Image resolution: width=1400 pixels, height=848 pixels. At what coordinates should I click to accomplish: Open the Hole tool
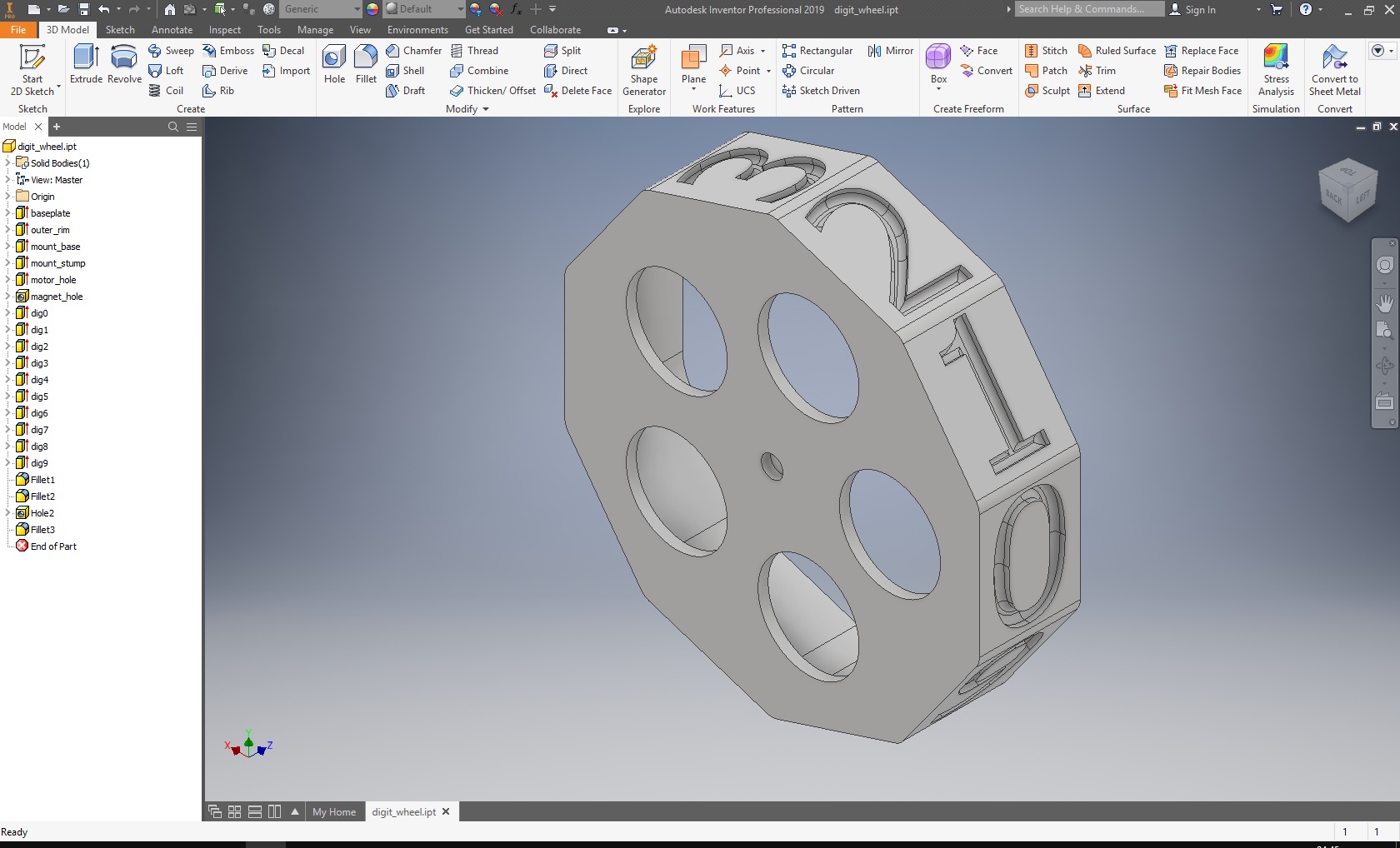[x=334, y=64]
